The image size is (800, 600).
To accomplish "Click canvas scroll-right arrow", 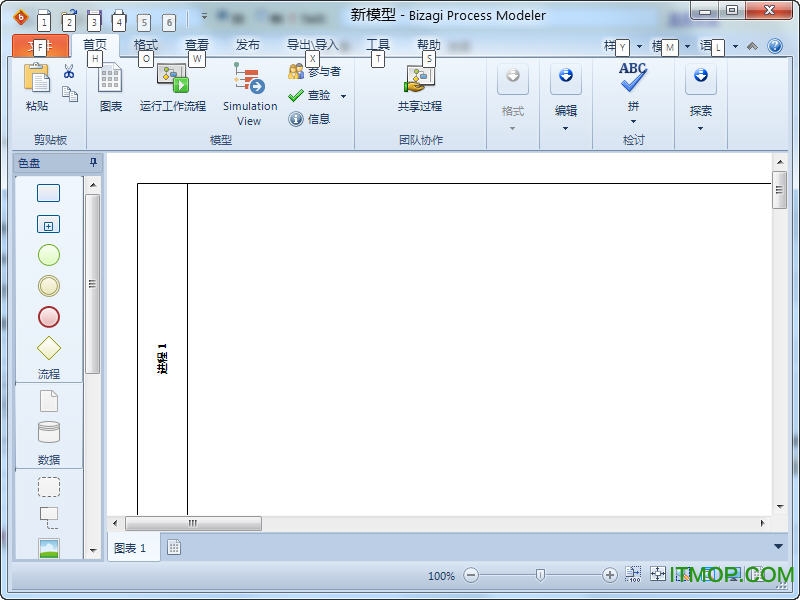I will [763, 523].
